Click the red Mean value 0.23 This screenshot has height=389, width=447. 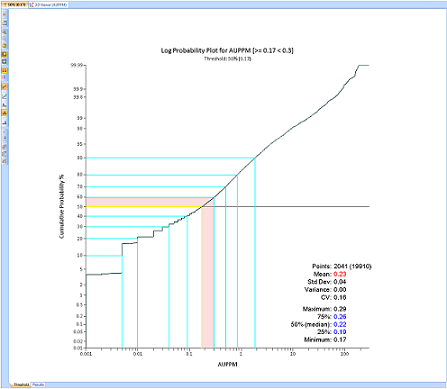pos(340,274)
